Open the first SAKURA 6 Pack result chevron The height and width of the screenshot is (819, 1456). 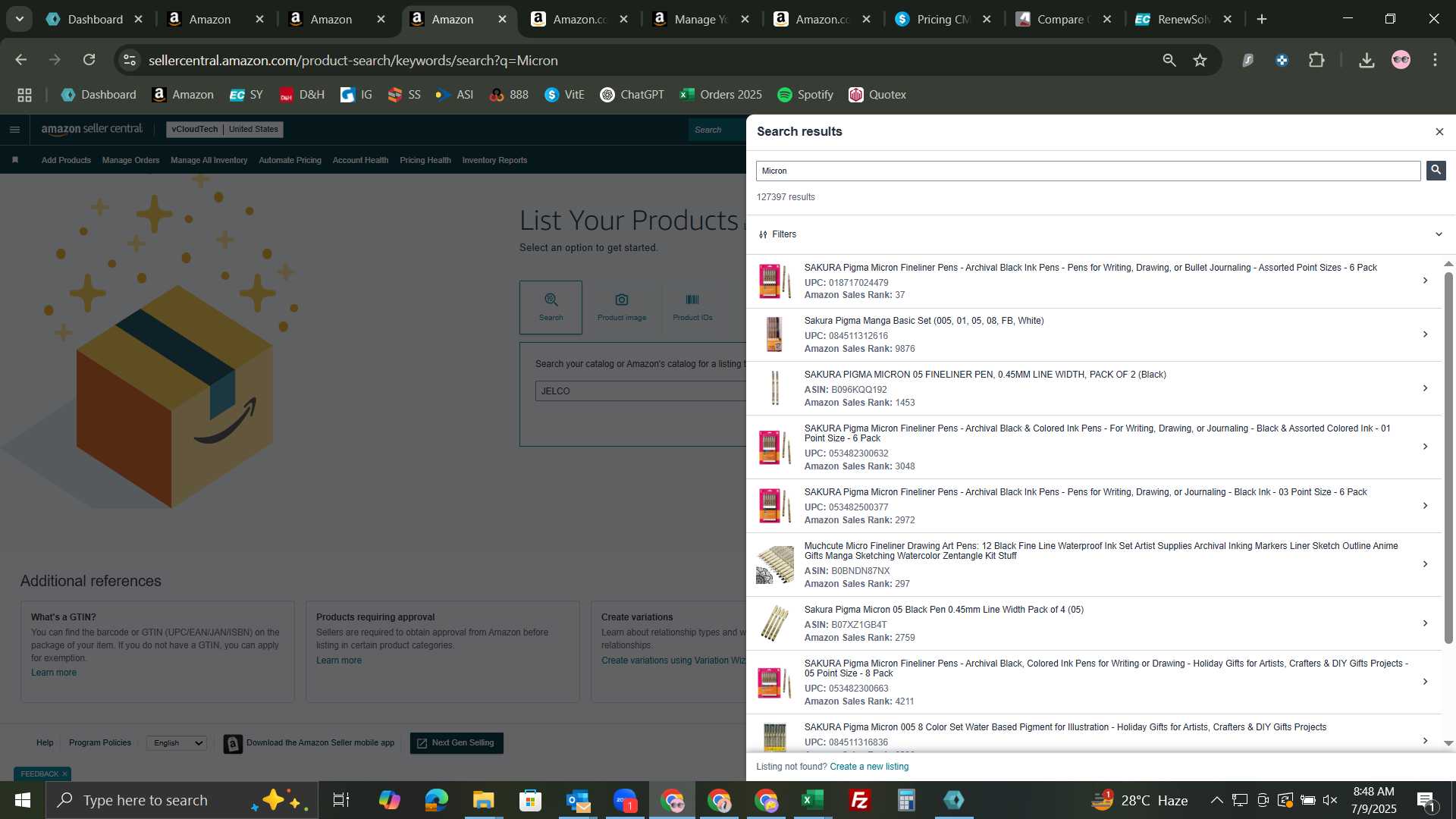pyautogui.click(x=1425, y=281)
